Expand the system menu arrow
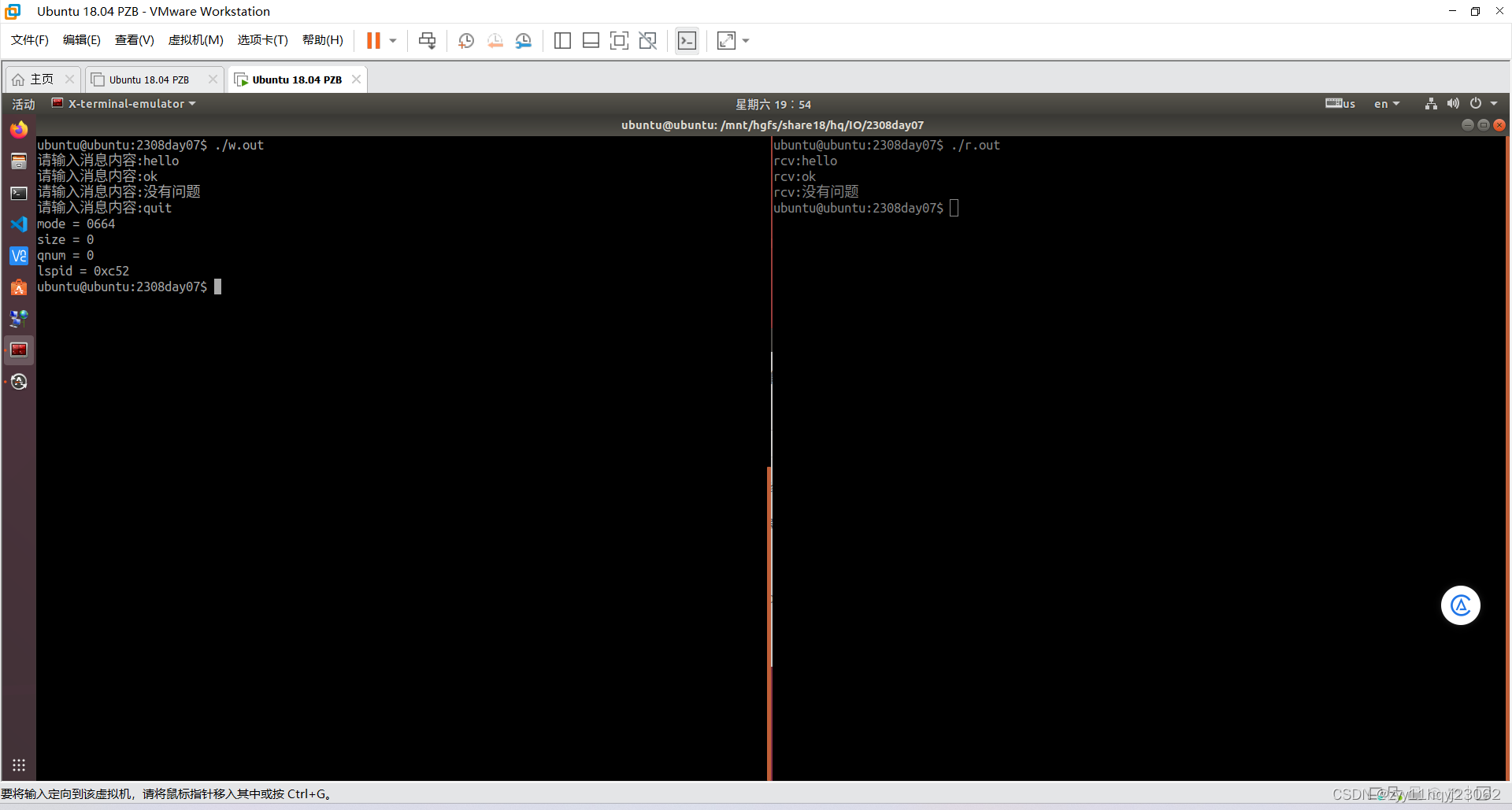1512x810 pixels. [x=1494, y=104]
